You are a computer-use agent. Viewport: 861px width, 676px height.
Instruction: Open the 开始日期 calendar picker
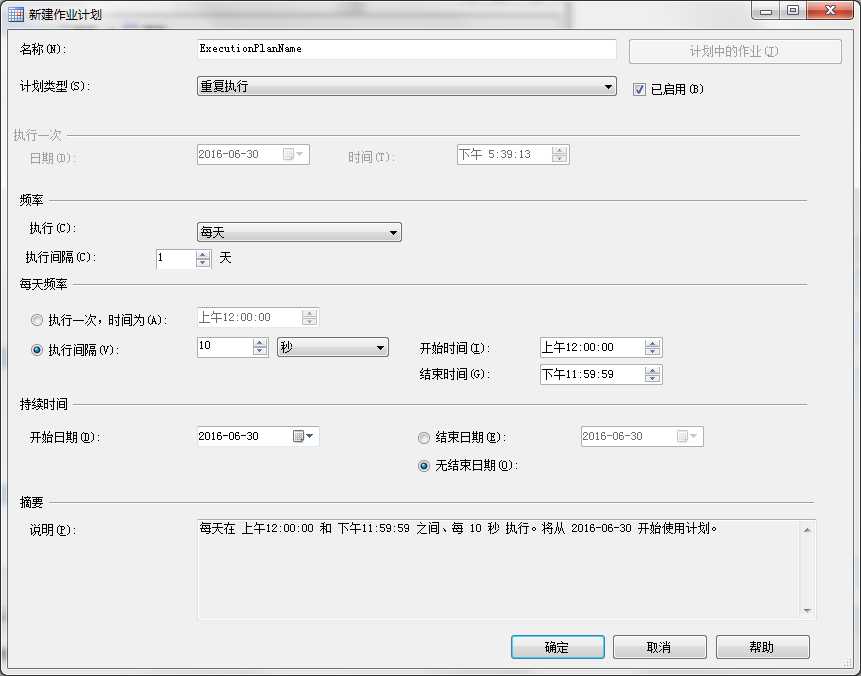303,436
